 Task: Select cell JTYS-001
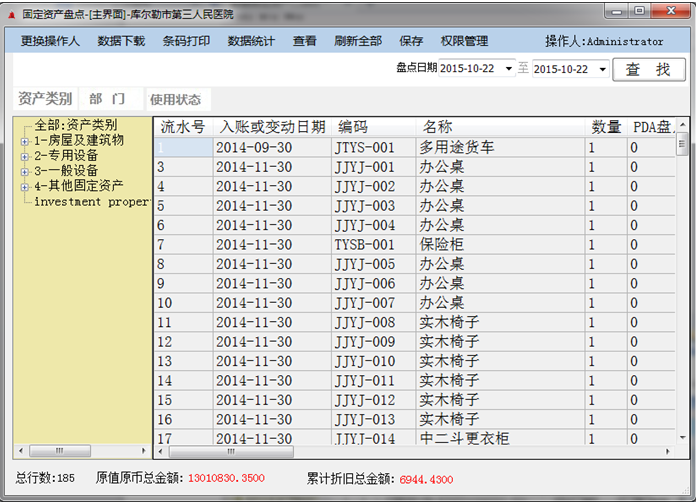pos(373,147)
